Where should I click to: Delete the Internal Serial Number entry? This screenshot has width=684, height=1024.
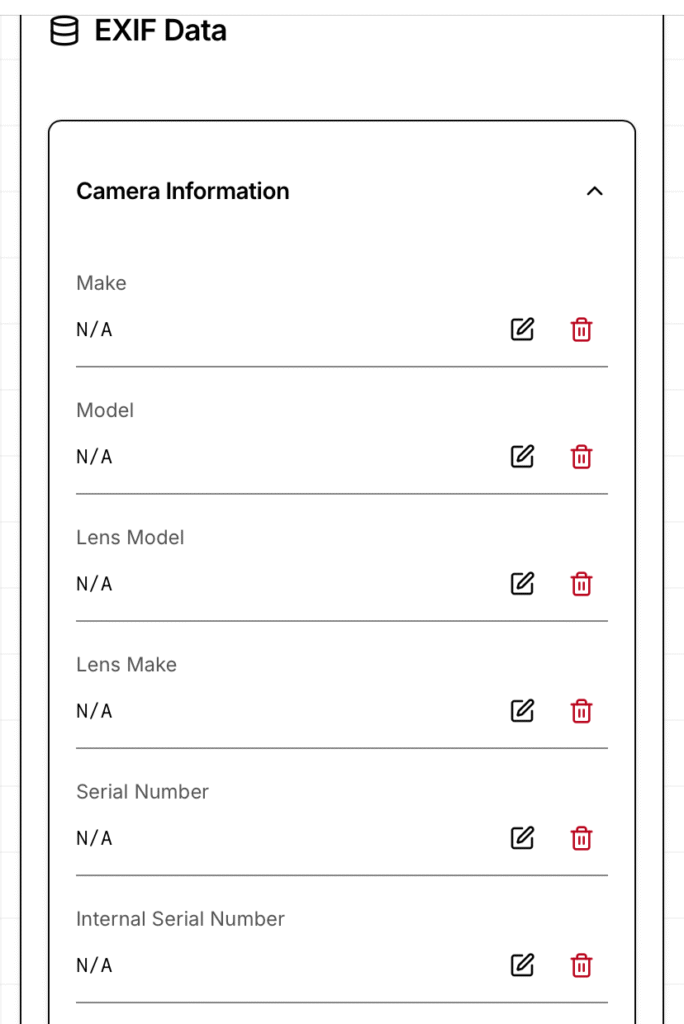pos(581,964)
